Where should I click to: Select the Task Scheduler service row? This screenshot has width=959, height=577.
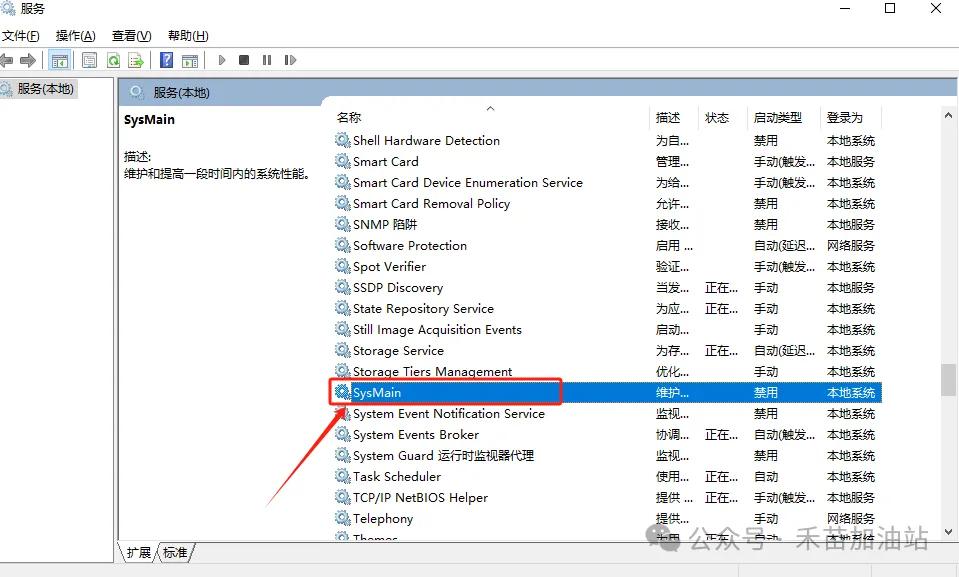coord(396,477)
